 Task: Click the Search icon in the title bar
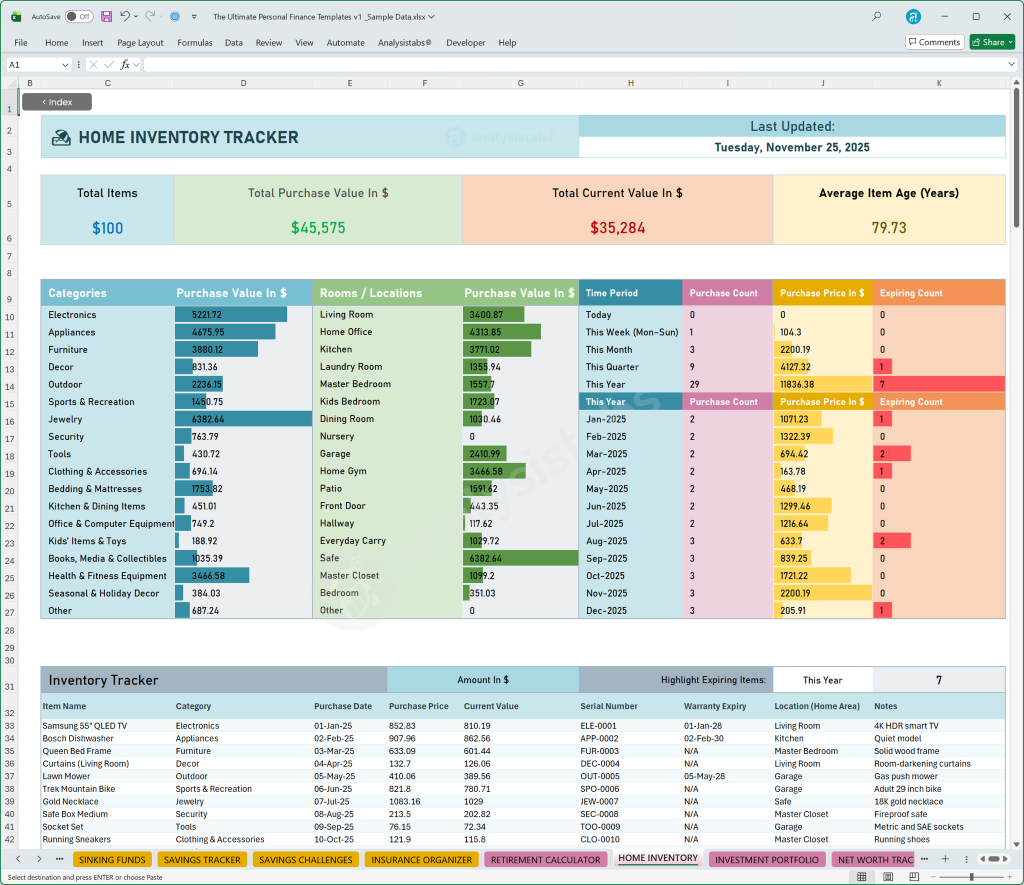pos(874,16)
